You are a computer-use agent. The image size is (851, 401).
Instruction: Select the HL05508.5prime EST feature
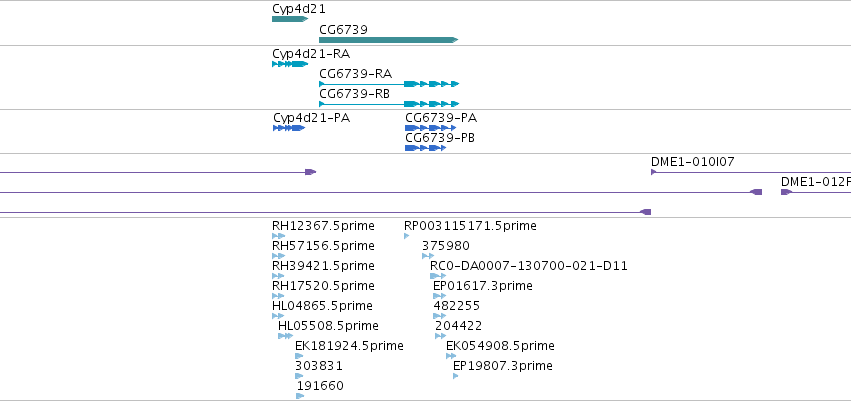click(x=285, y=336)
